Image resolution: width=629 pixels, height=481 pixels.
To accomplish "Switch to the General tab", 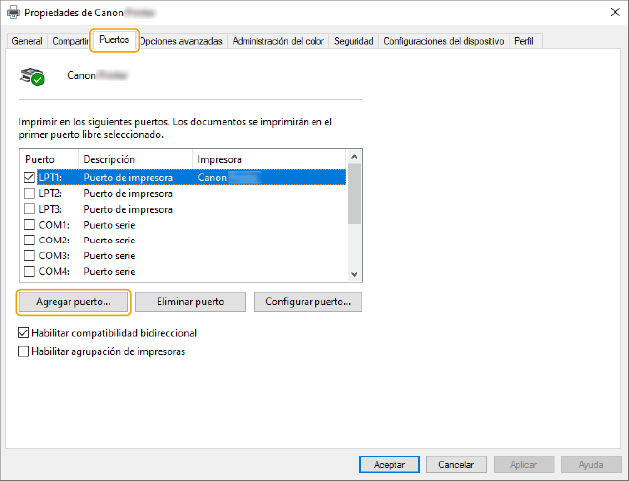I will click(27, 41).
